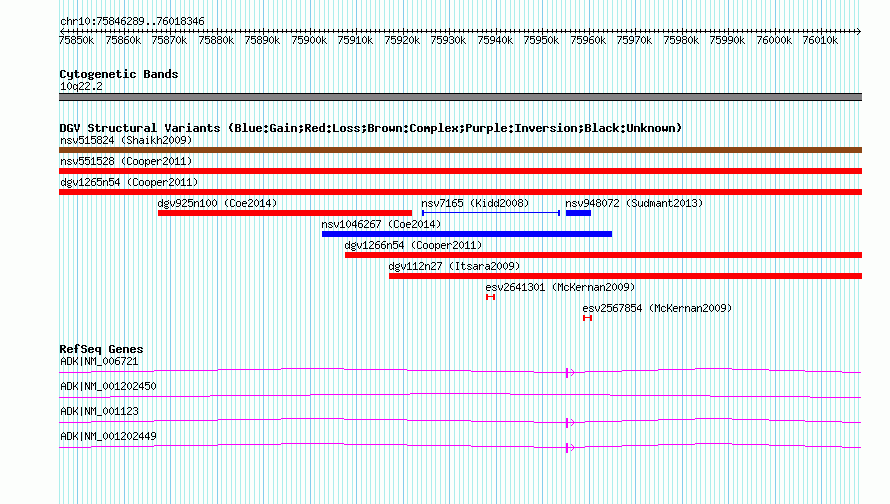Click the 75960k ruler tick label

pos(588,40)
